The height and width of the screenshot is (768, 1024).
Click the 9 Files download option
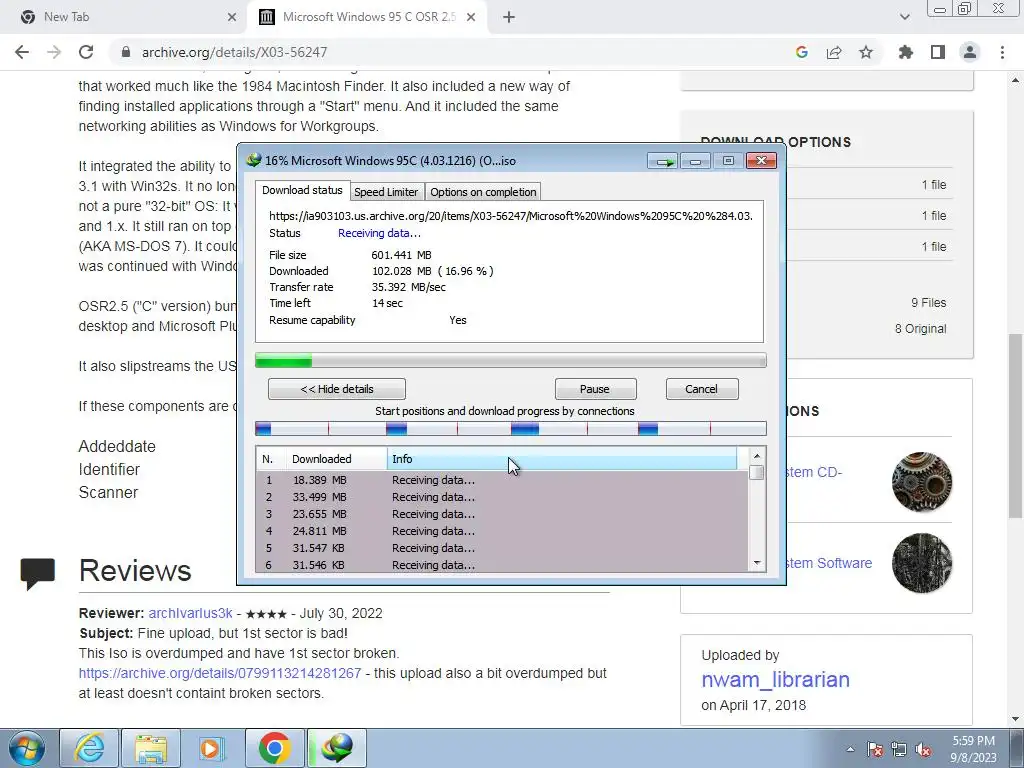coord(929,303)
